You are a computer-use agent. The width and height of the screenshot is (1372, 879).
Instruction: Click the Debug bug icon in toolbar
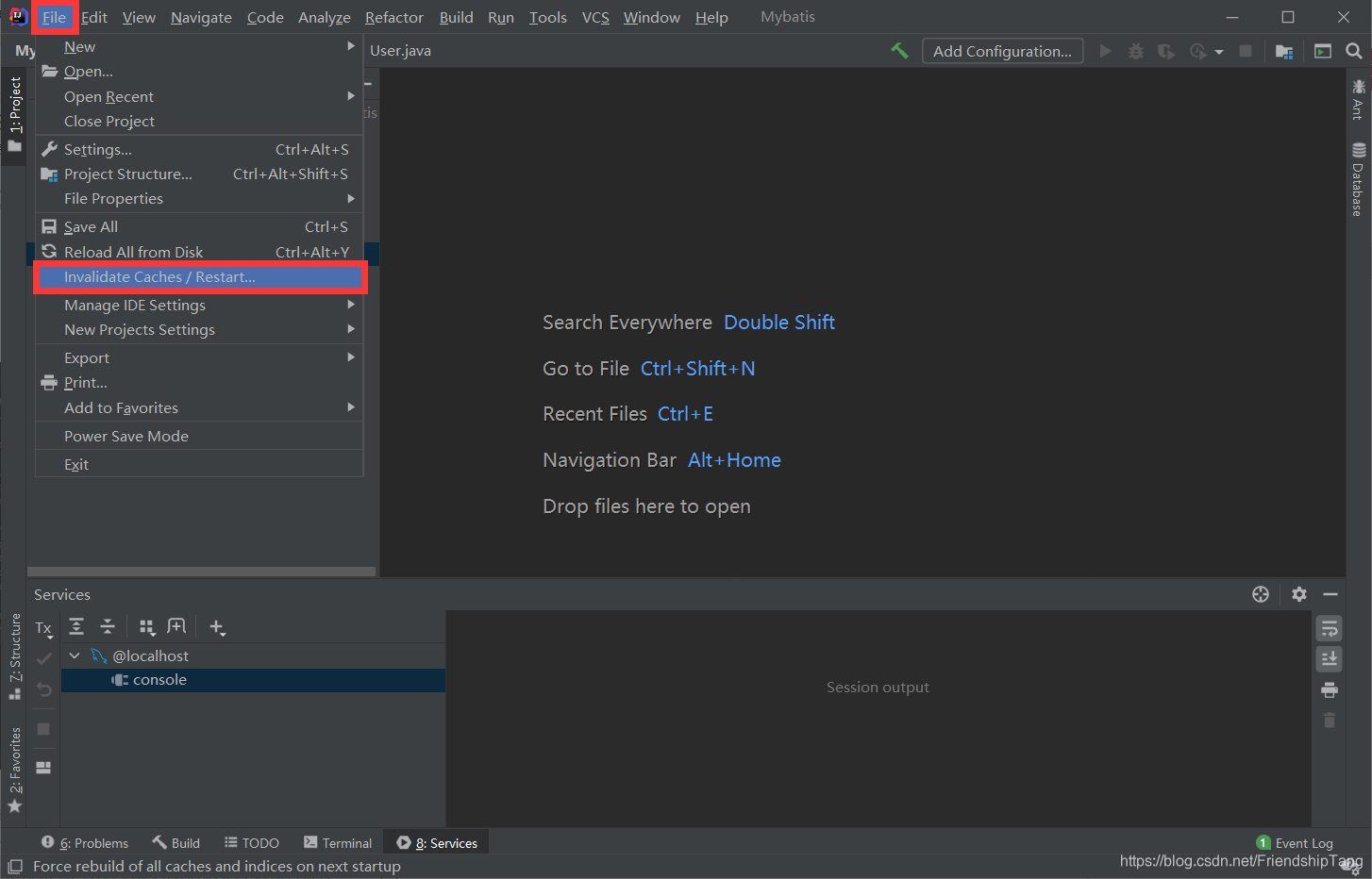tap(1136, 51)
